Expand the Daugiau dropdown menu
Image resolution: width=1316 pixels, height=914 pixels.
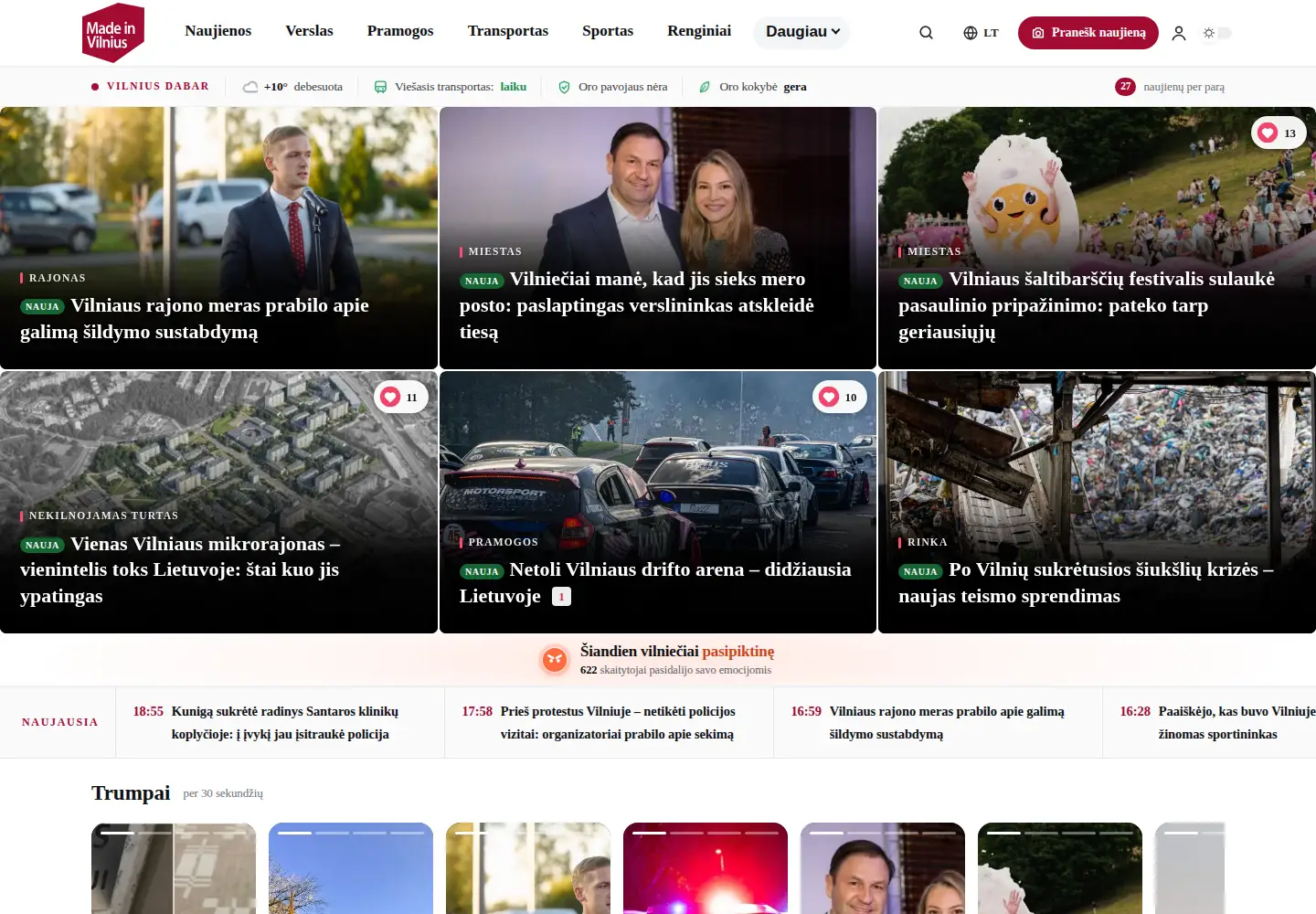click(x=802, y=32)
